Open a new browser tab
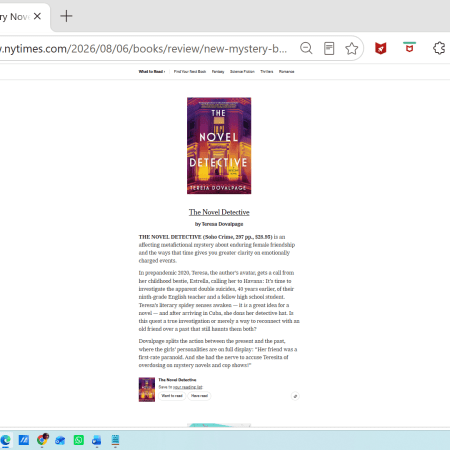Viewport: 450px width, 450px height. pos(66,16)
